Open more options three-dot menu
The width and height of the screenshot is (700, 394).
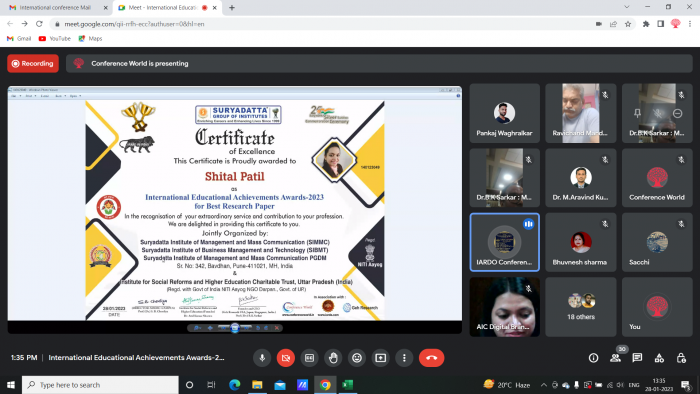[404, 358]
